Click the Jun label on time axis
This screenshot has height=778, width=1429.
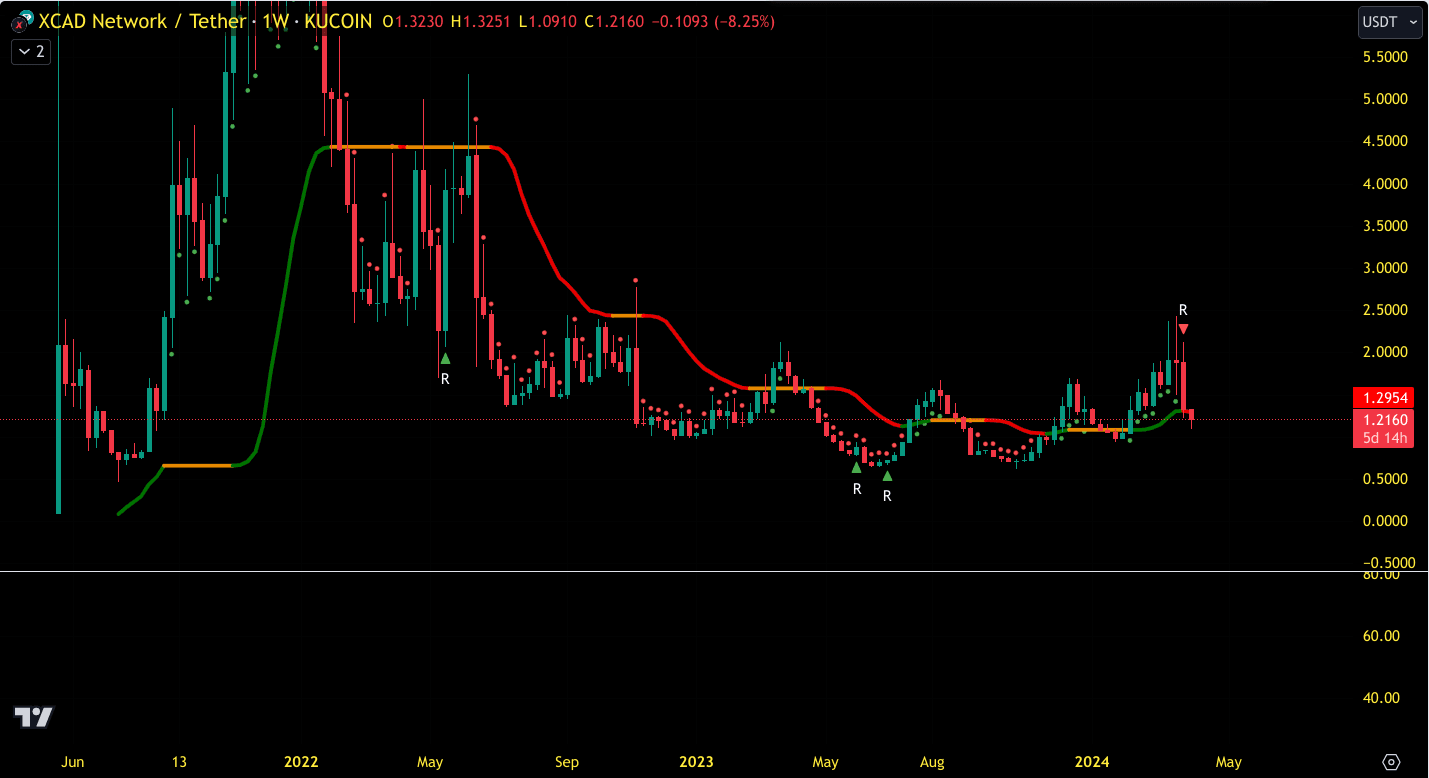tap(73, 762)
